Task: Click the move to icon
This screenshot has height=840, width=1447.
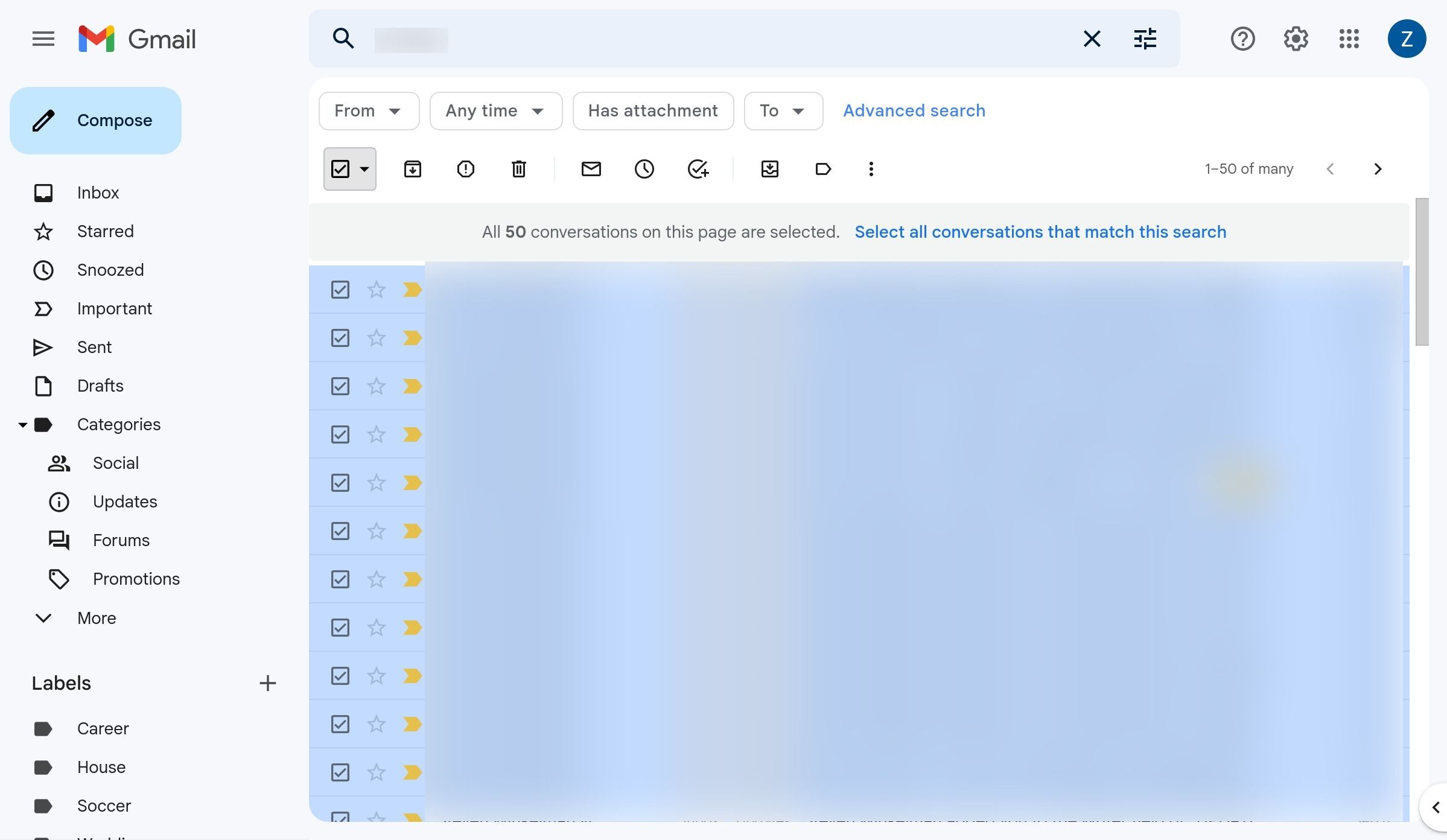Action: [x=770, y=168]
